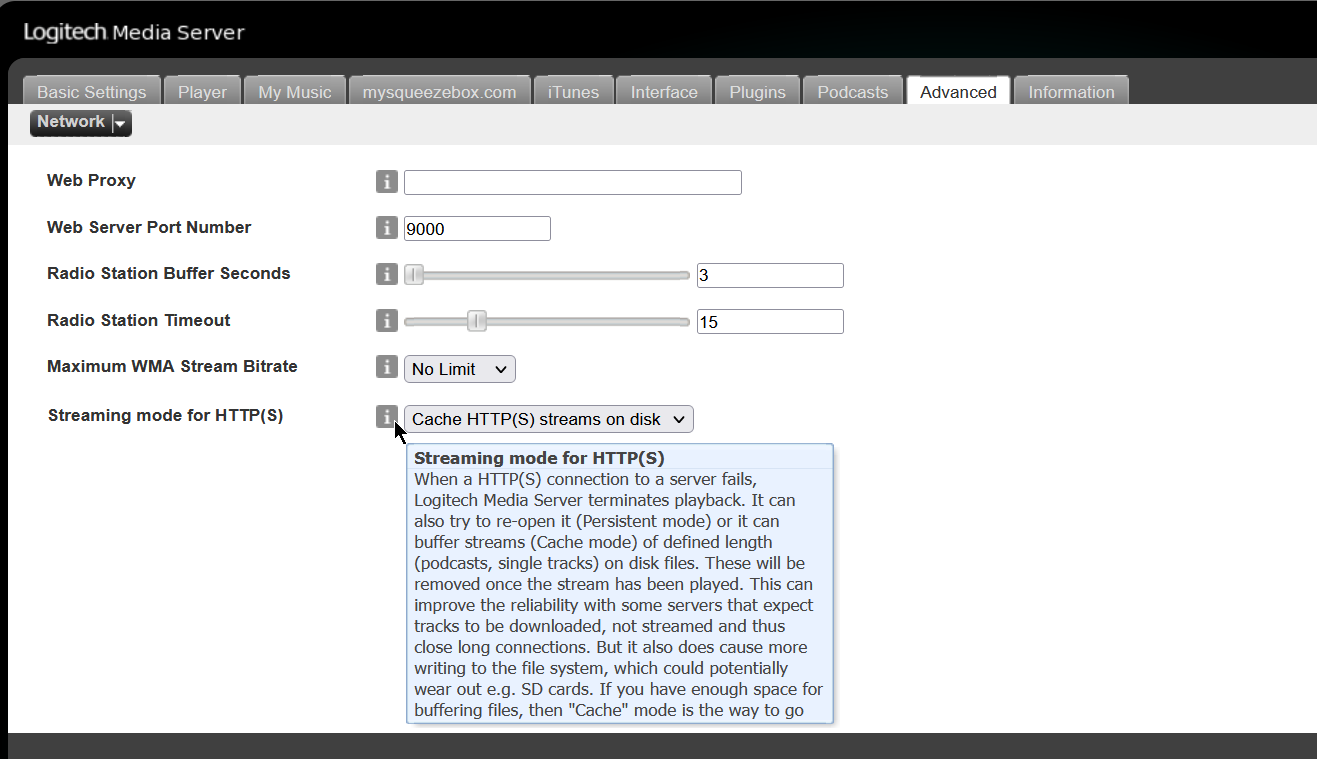Open the Information tab
This screenshot has height=759, width=1317.
(x=1071, y=91)
